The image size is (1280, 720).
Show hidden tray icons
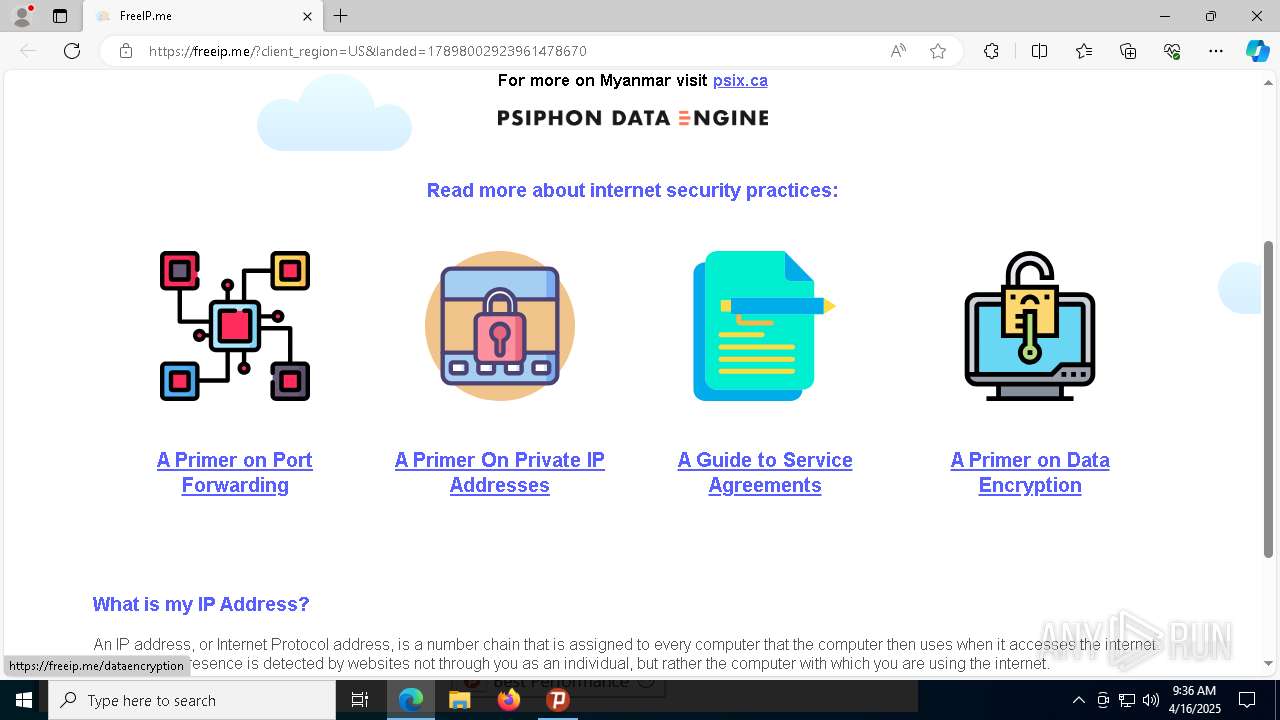(x=1078, y=700)
